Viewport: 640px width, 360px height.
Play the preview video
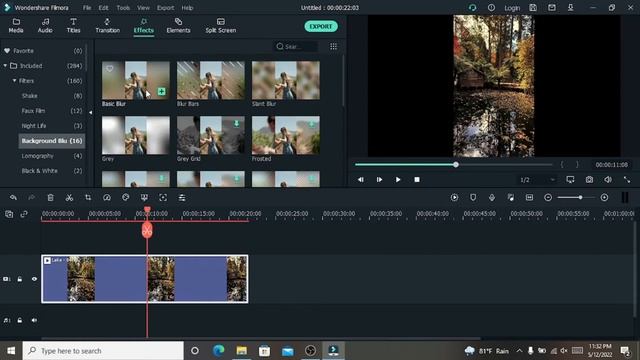coord(398,180)
